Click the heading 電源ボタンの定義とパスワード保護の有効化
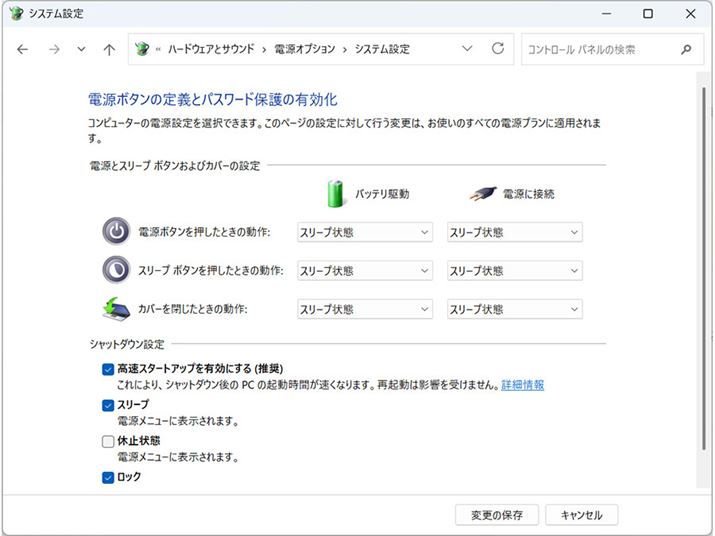The height and width of the screenshot is (536, 715). click(212, 99)
